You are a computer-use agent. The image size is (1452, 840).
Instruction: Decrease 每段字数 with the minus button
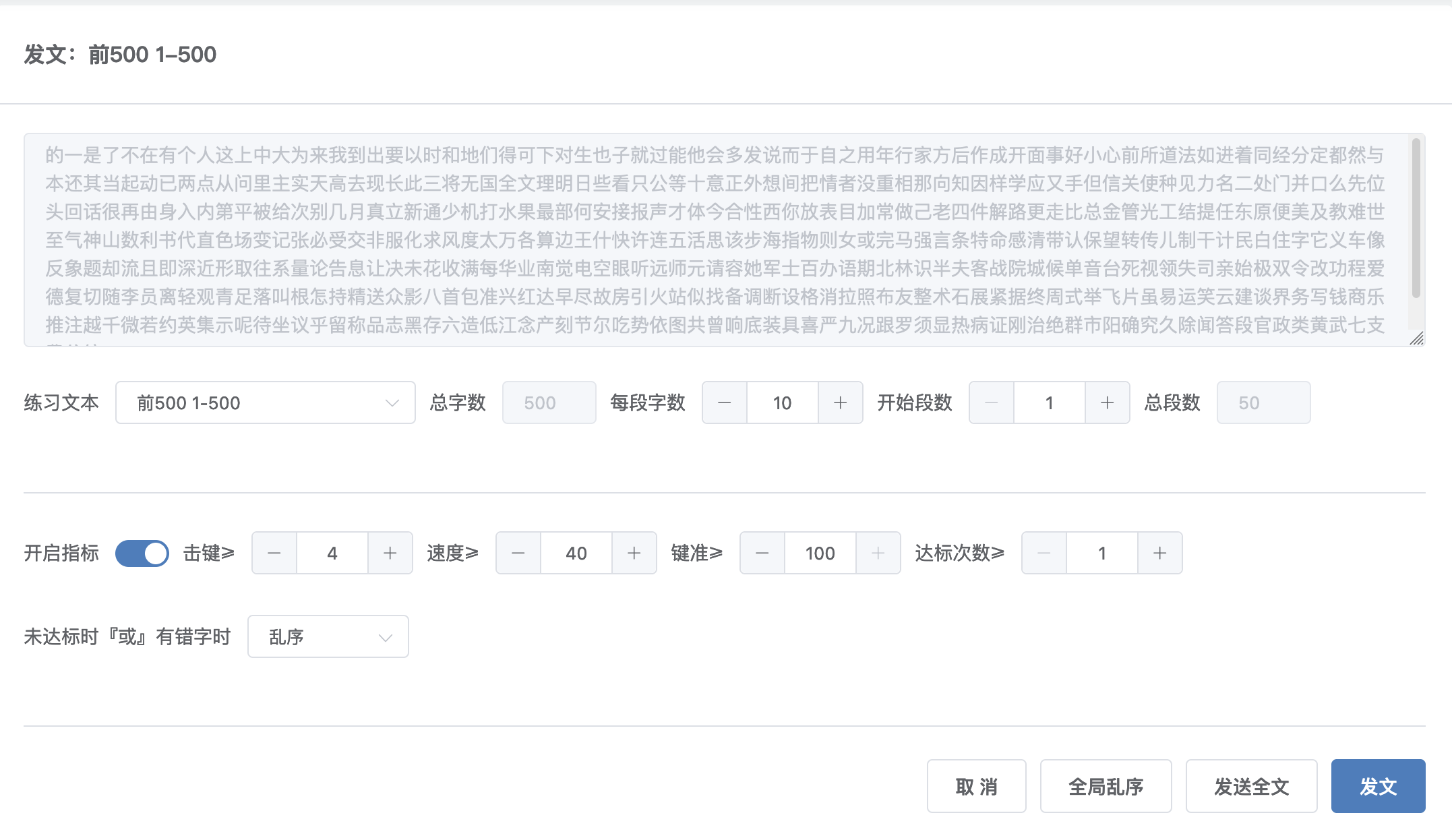(x=725, y=402)
